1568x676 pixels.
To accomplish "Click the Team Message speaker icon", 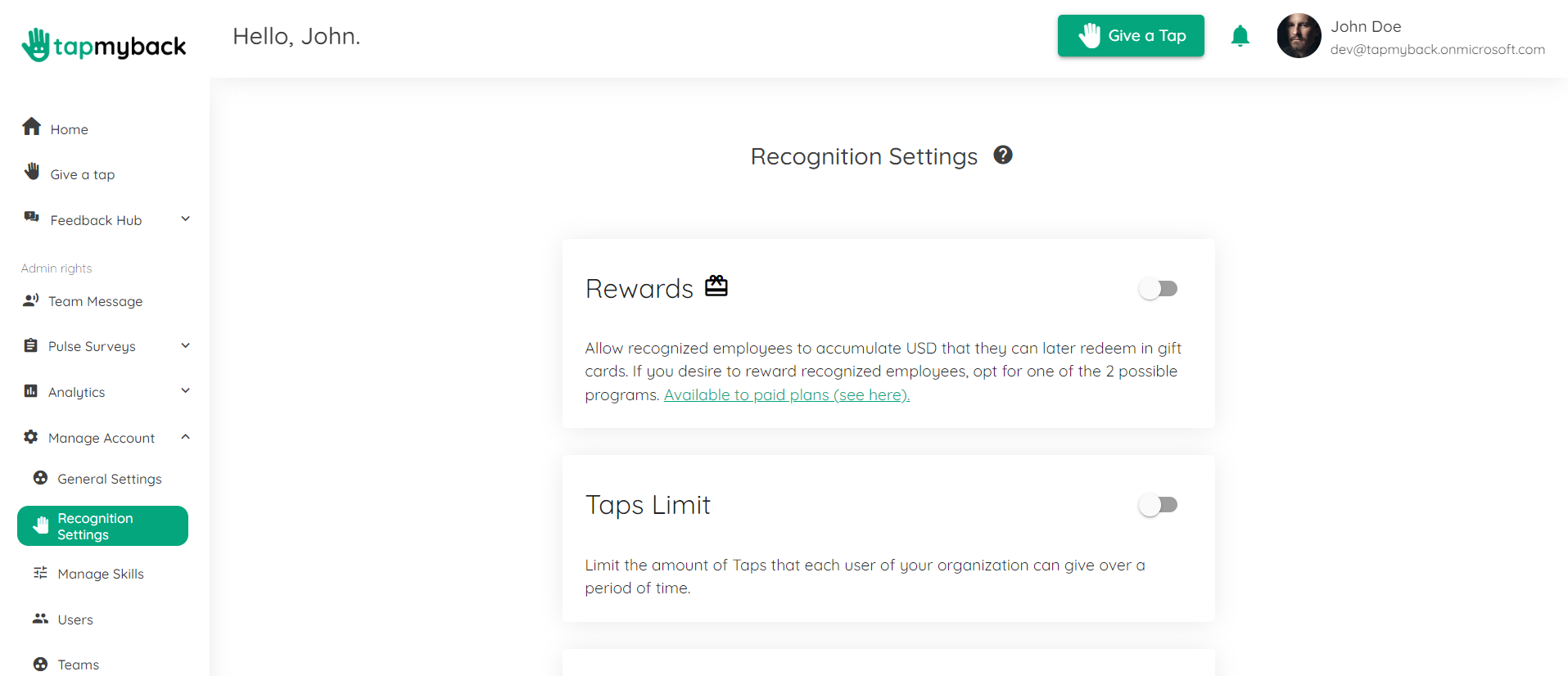I will point(31,300).
